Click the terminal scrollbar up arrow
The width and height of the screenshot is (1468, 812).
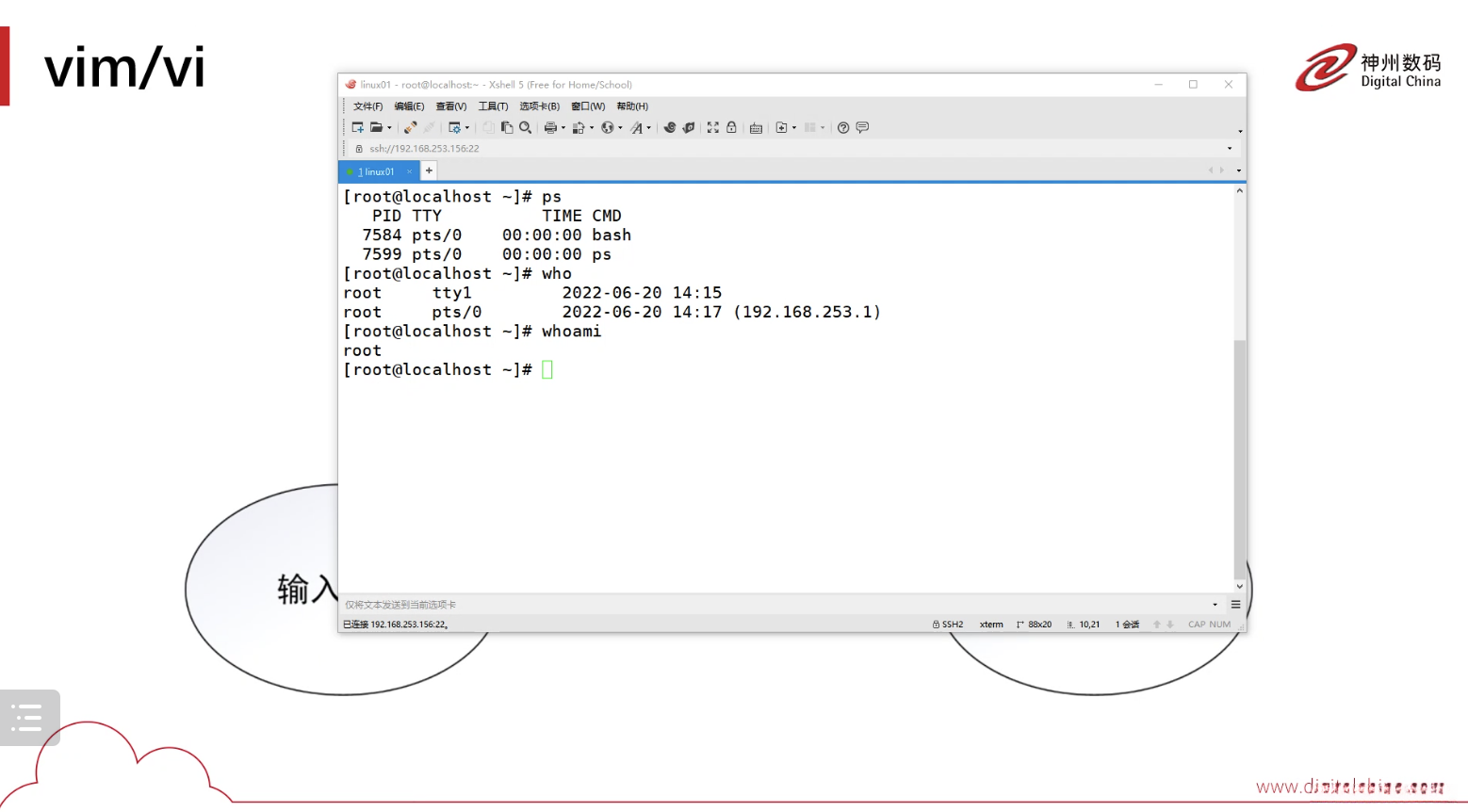tap(1240, 191)
